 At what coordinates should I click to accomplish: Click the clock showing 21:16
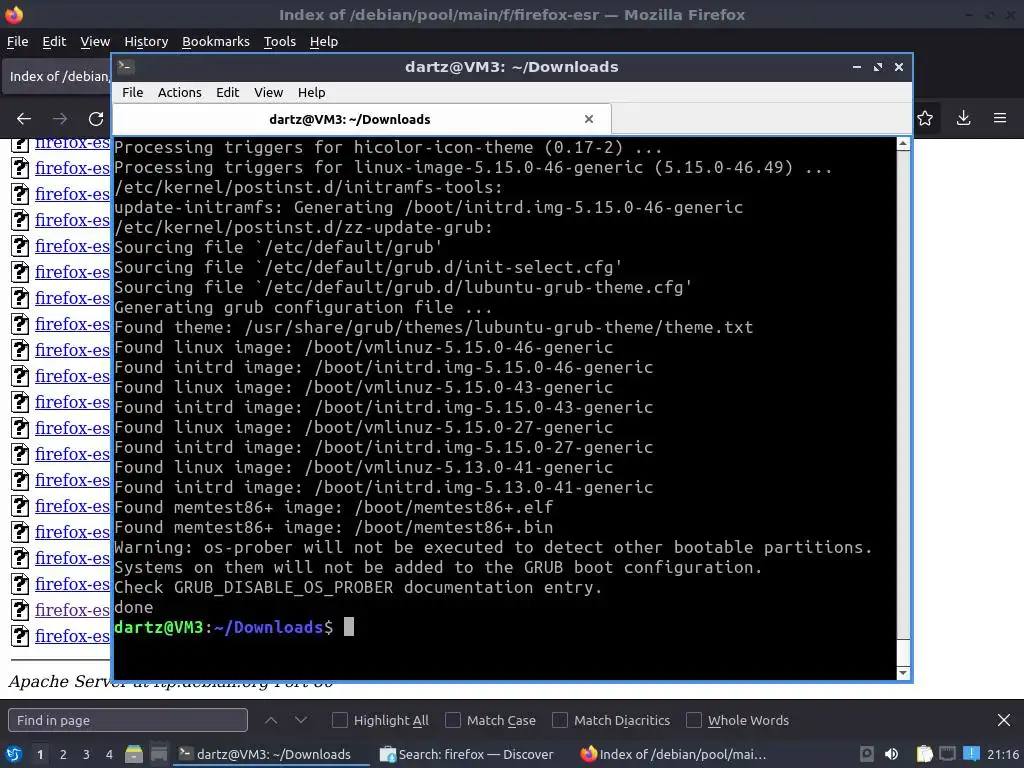point(1002,754)
